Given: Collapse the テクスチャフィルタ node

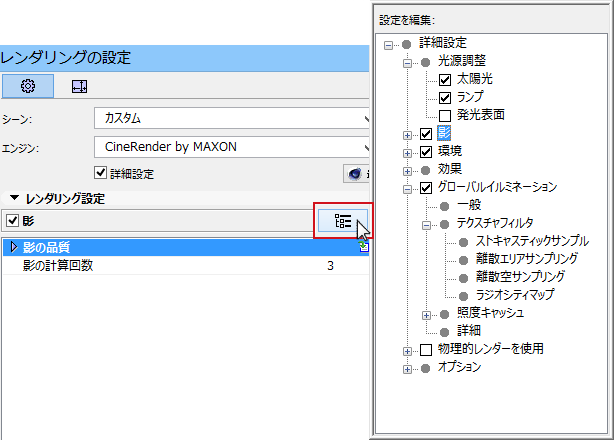Looking at the screenshot, I should [426, 225].
